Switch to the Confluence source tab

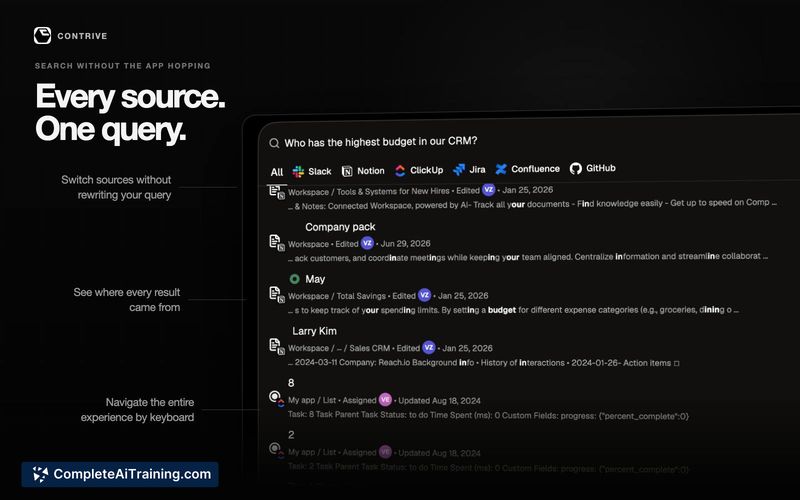point(528,169)
